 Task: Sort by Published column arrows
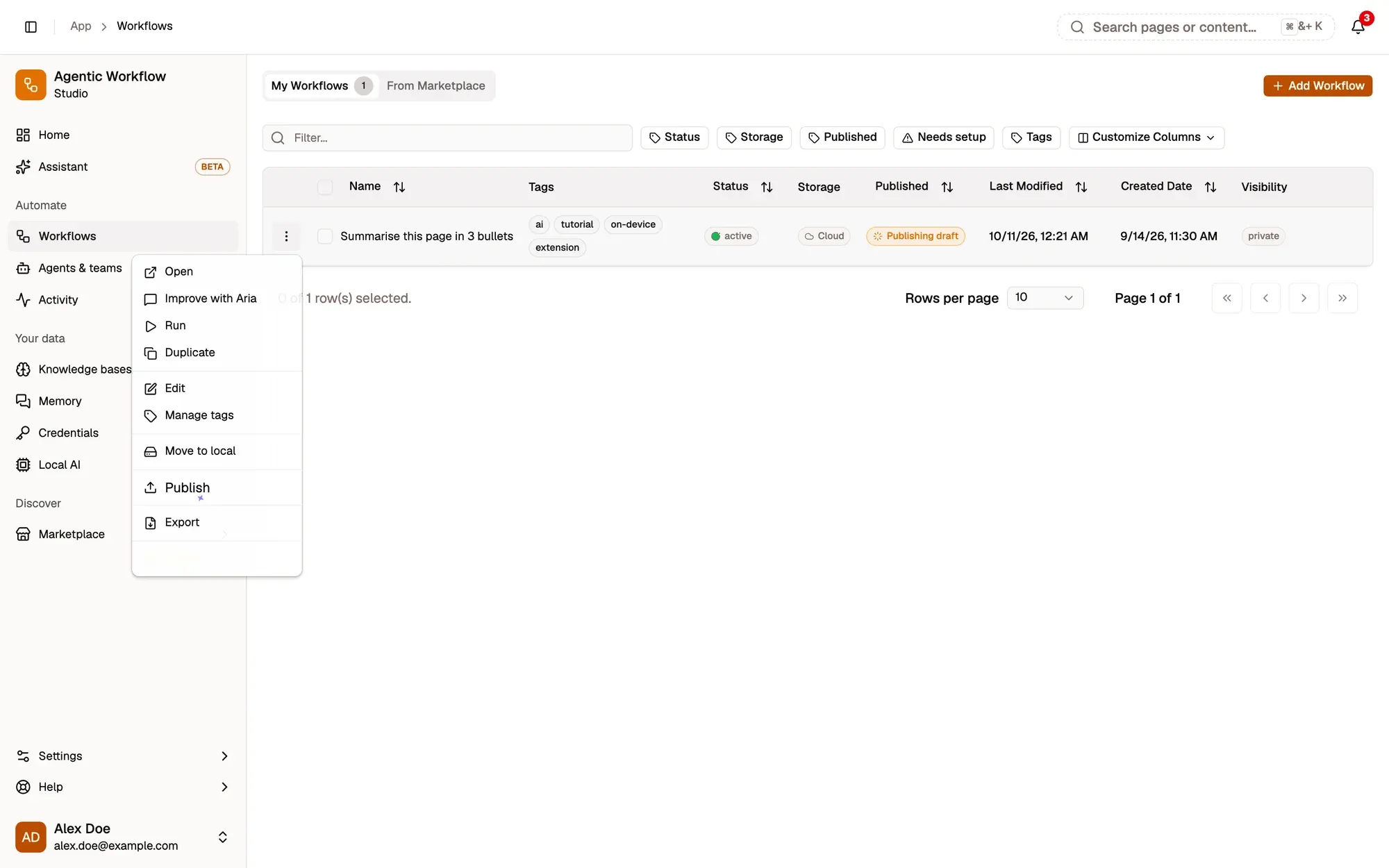point(947,187)
